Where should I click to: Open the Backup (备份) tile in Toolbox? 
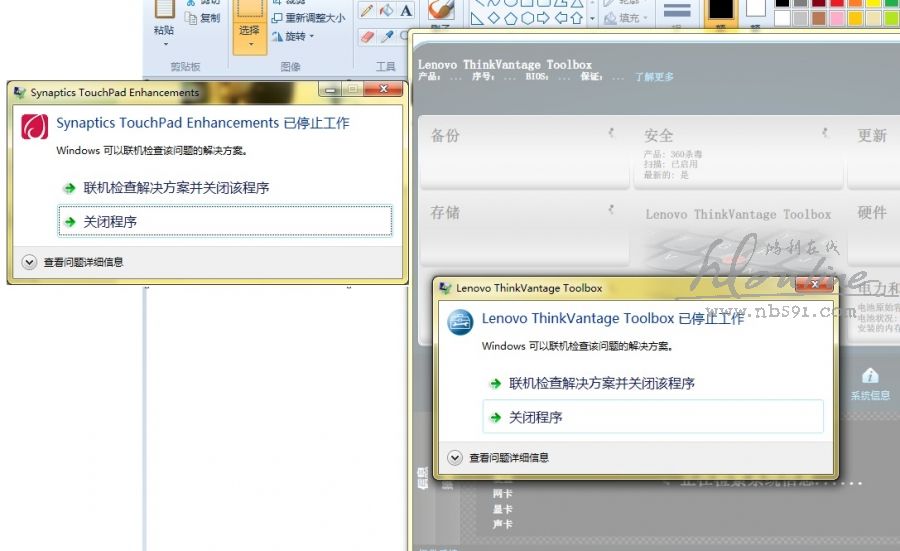[524, 152]
